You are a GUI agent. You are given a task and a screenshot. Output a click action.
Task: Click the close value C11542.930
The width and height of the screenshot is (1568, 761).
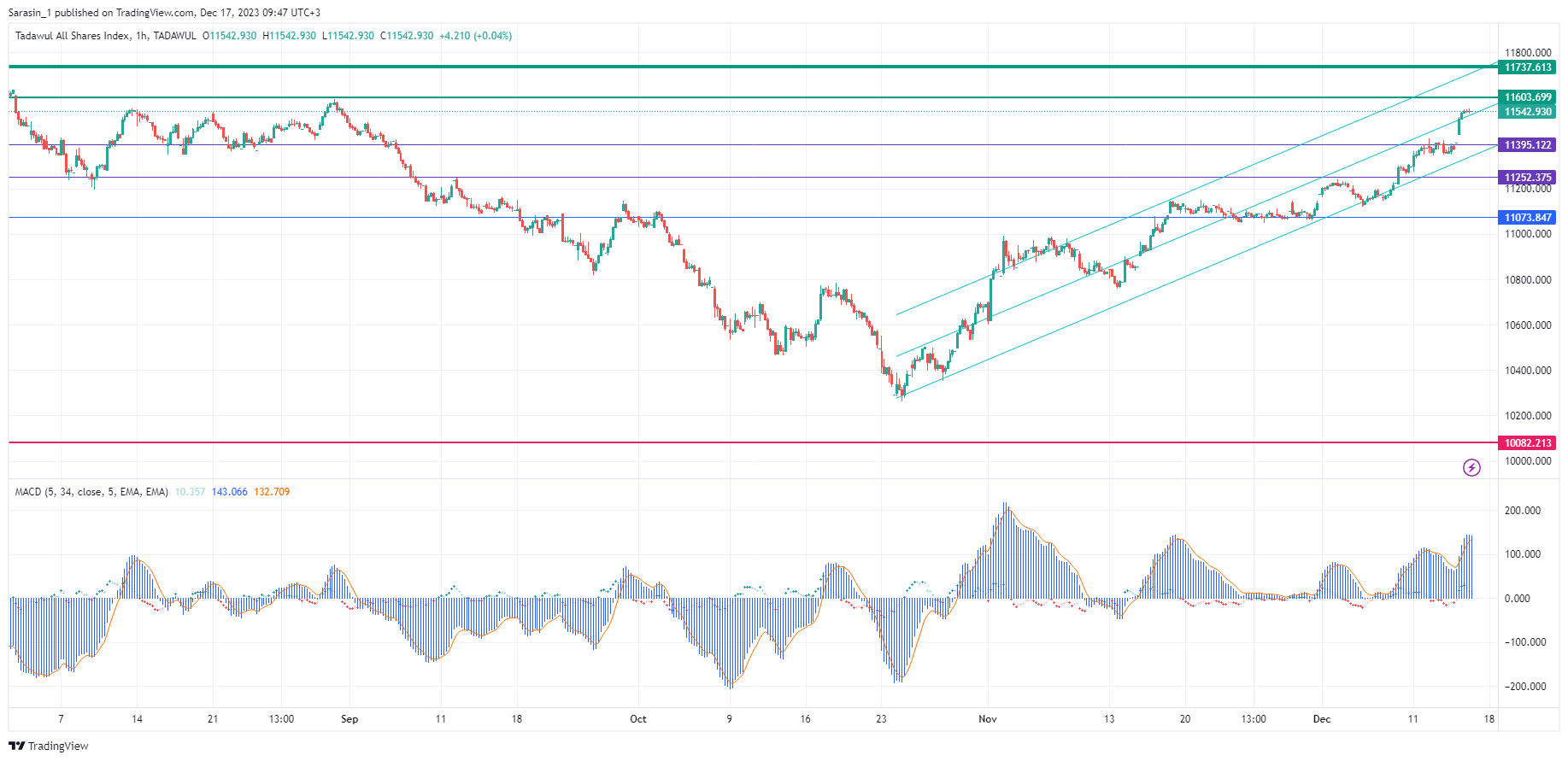click(407, 36)
